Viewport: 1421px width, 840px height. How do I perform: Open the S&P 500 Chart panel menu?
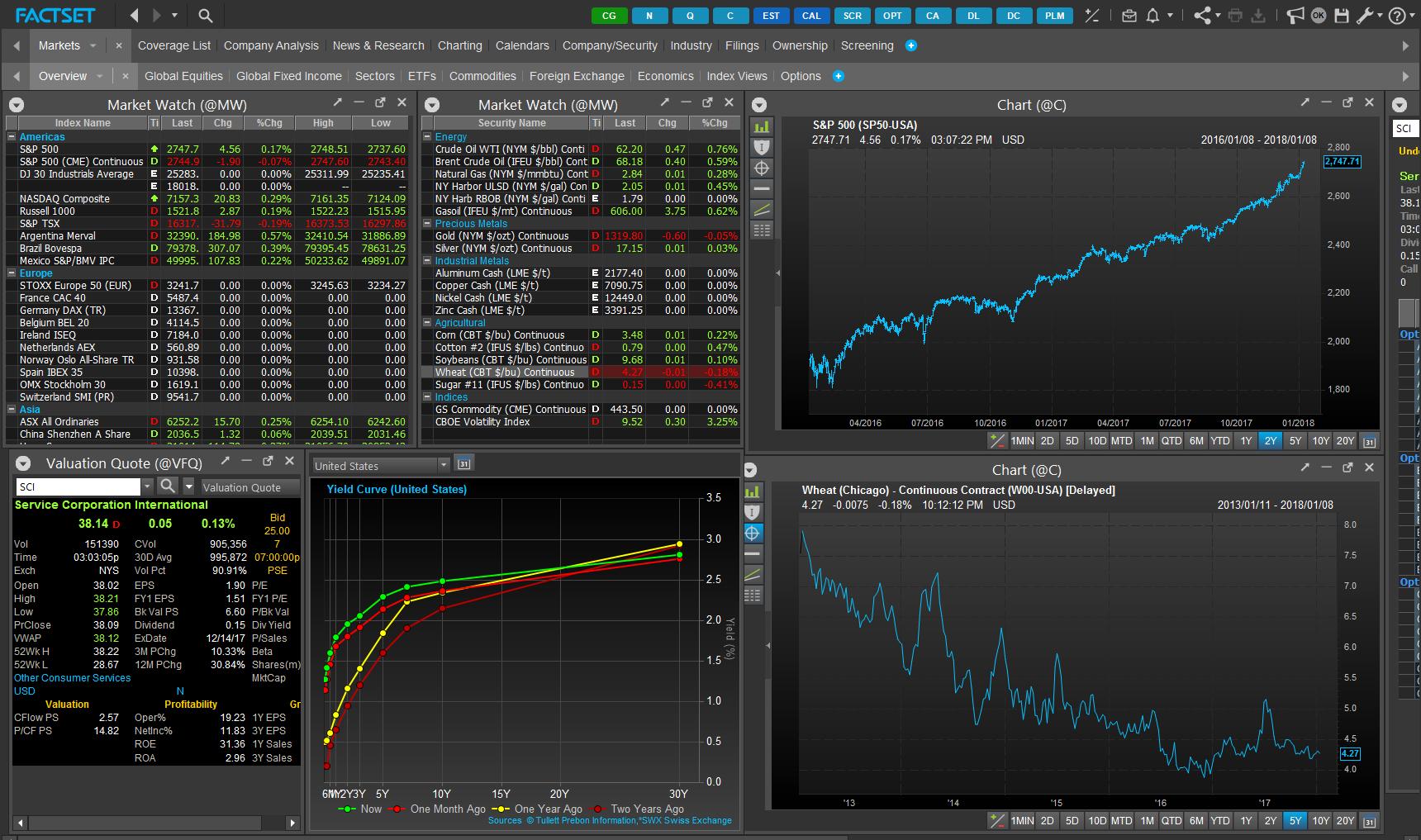click(x=759, y=105)
